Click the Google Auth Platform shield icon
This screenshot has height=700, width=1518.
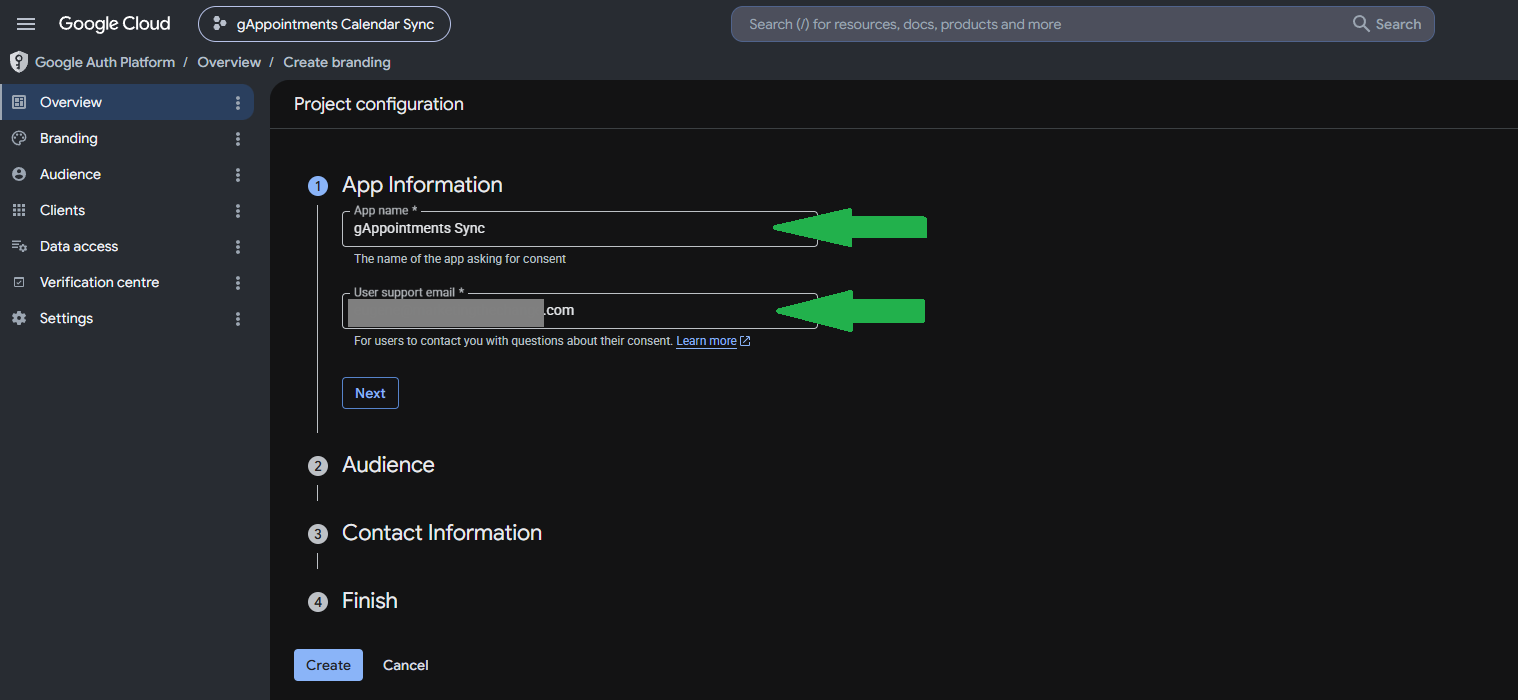click(18, 62)
